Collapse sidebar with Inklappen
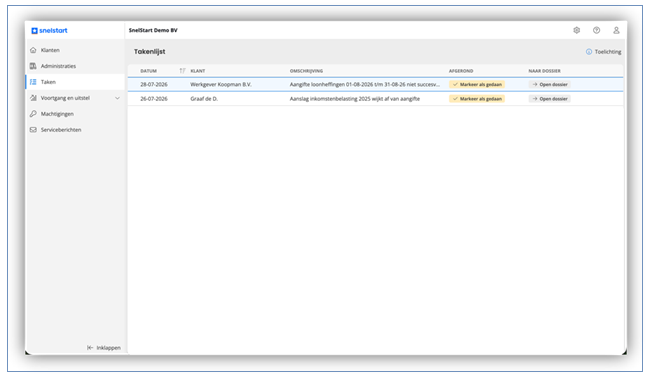 [x=104, y=348]
